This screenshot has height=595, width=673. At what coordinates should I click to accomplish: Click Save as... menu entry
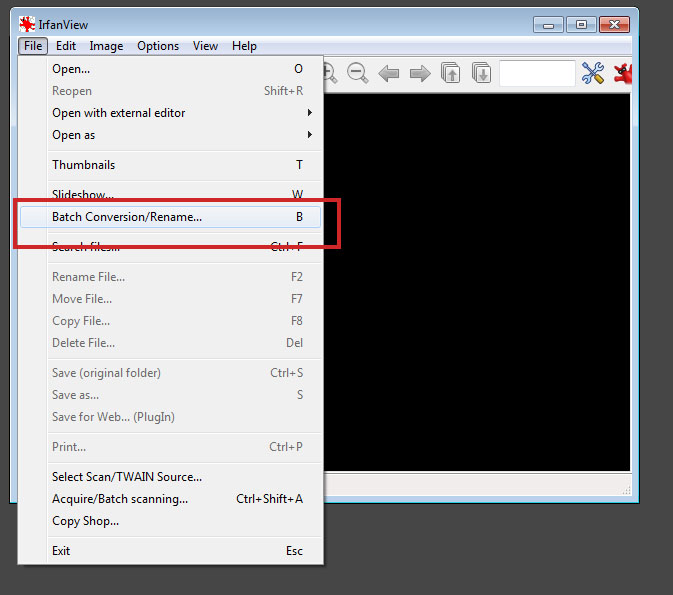click(x=170, y=395)
